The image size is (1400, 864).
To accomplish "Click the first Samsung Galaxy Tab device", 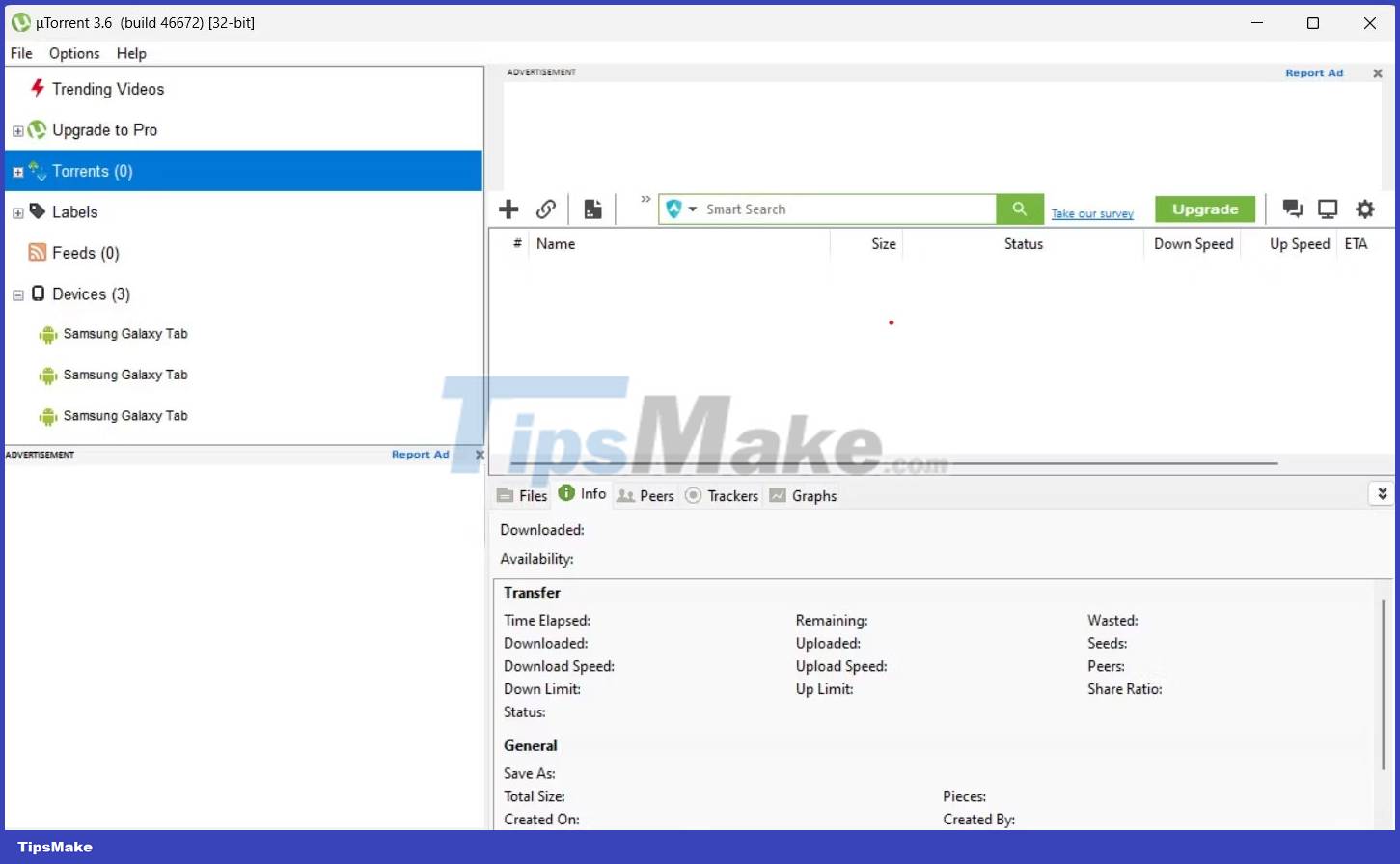I will [x=124, y=333].
